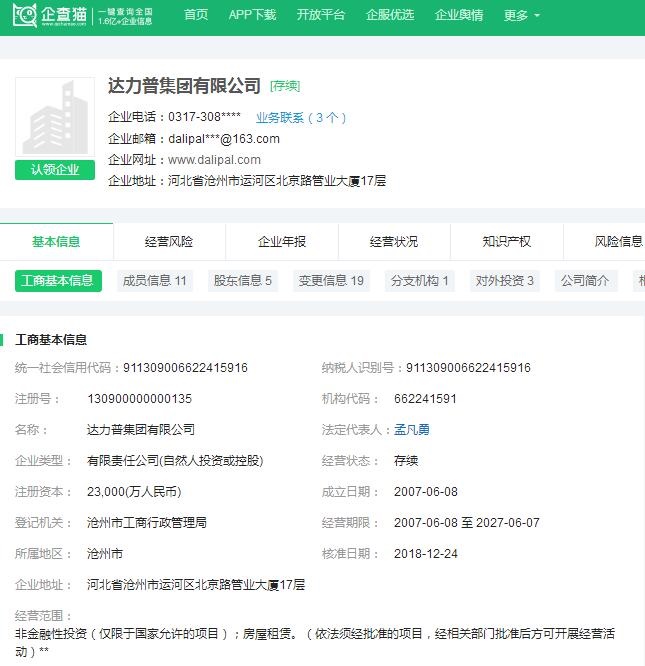Click the 成立日期 value 2007-06-08
This screenshot has width=645, height=666.
click(426, 492)
